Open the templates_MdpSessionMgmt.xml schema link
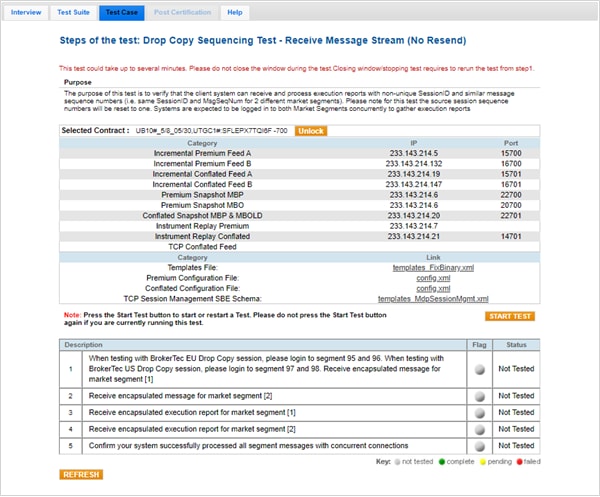 433,298
